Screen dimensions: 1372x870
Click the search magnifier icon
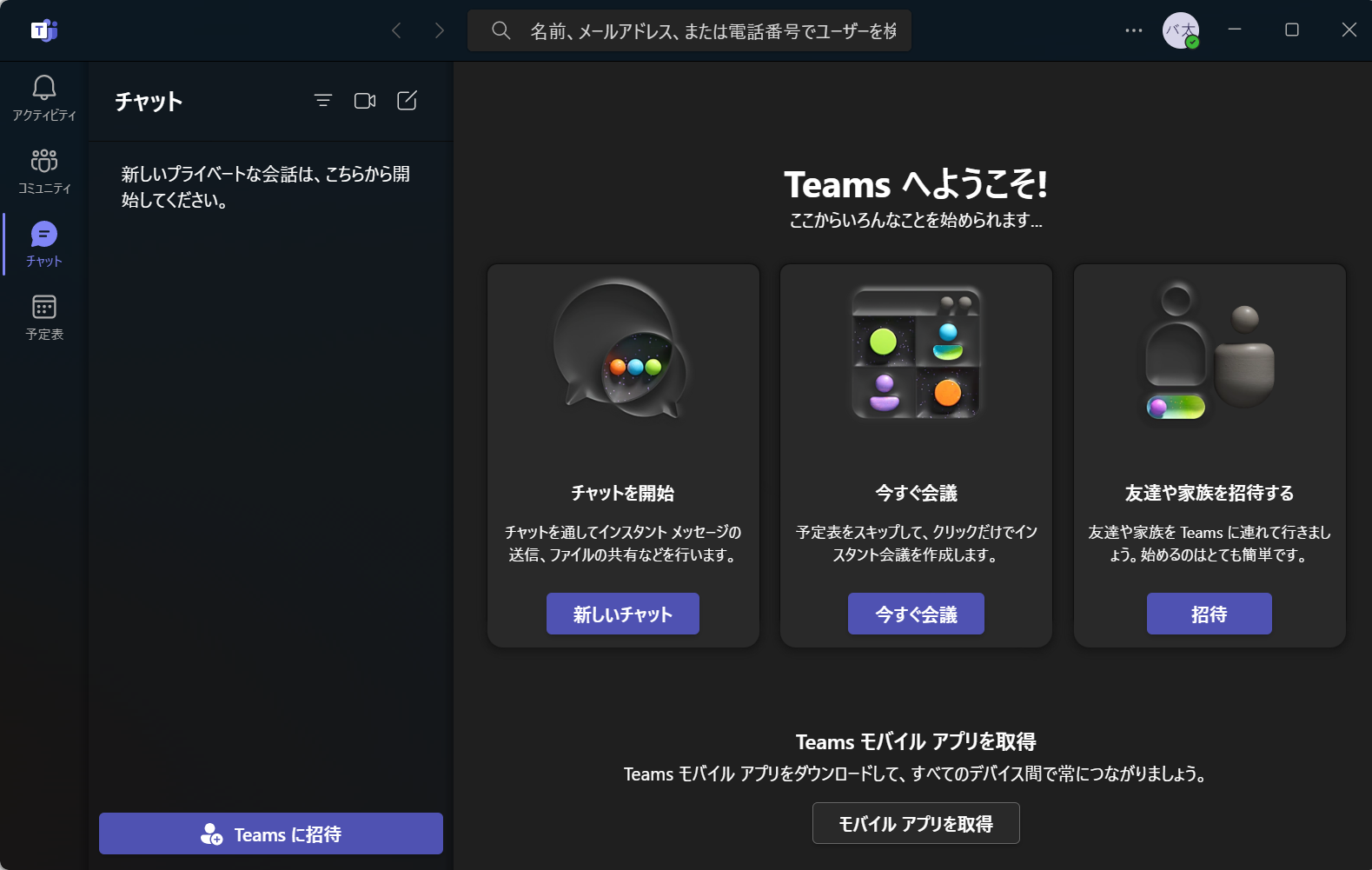point(500,30)
